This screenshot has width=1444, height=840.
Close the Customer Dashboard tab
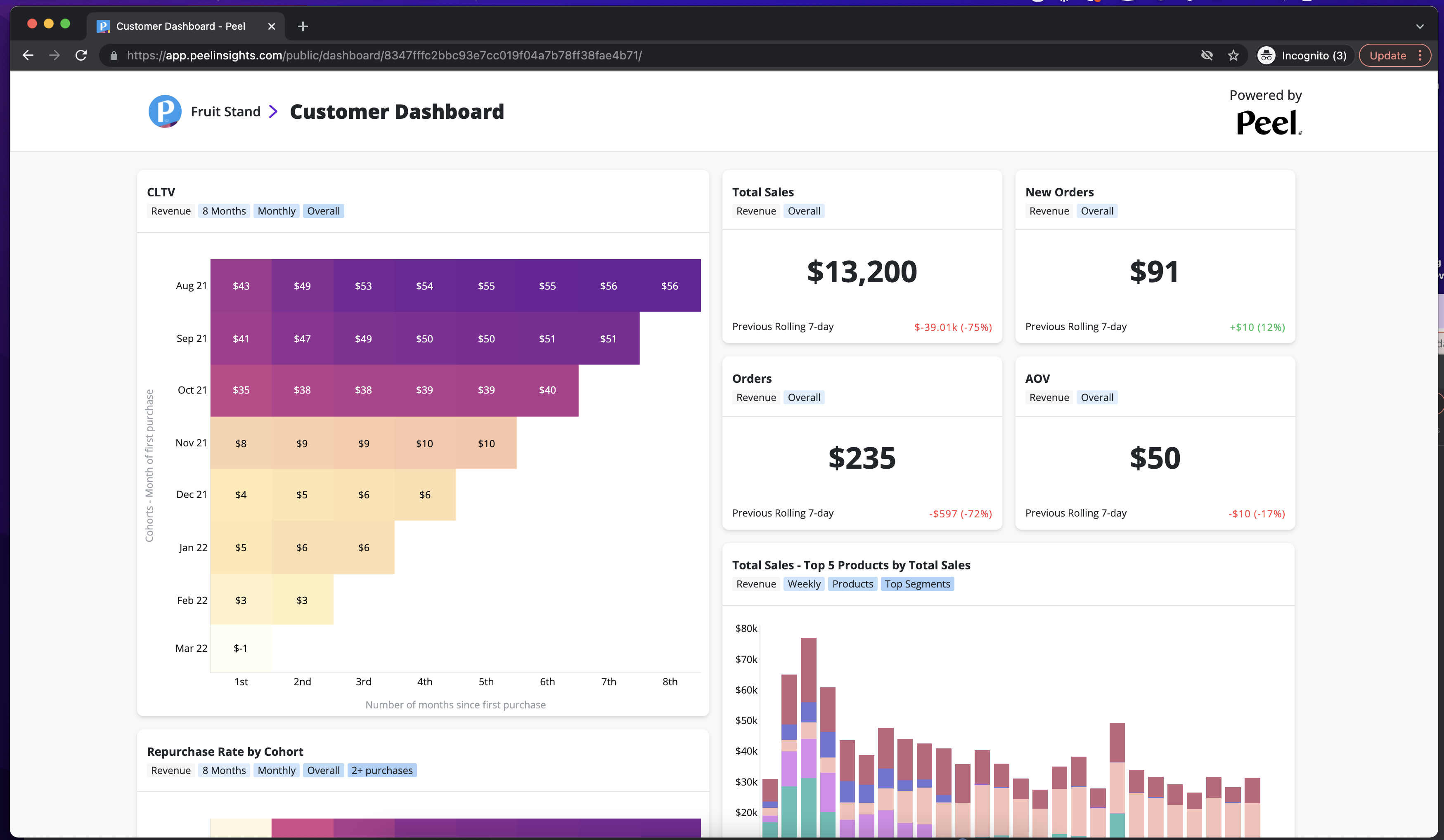click(272, 26)
